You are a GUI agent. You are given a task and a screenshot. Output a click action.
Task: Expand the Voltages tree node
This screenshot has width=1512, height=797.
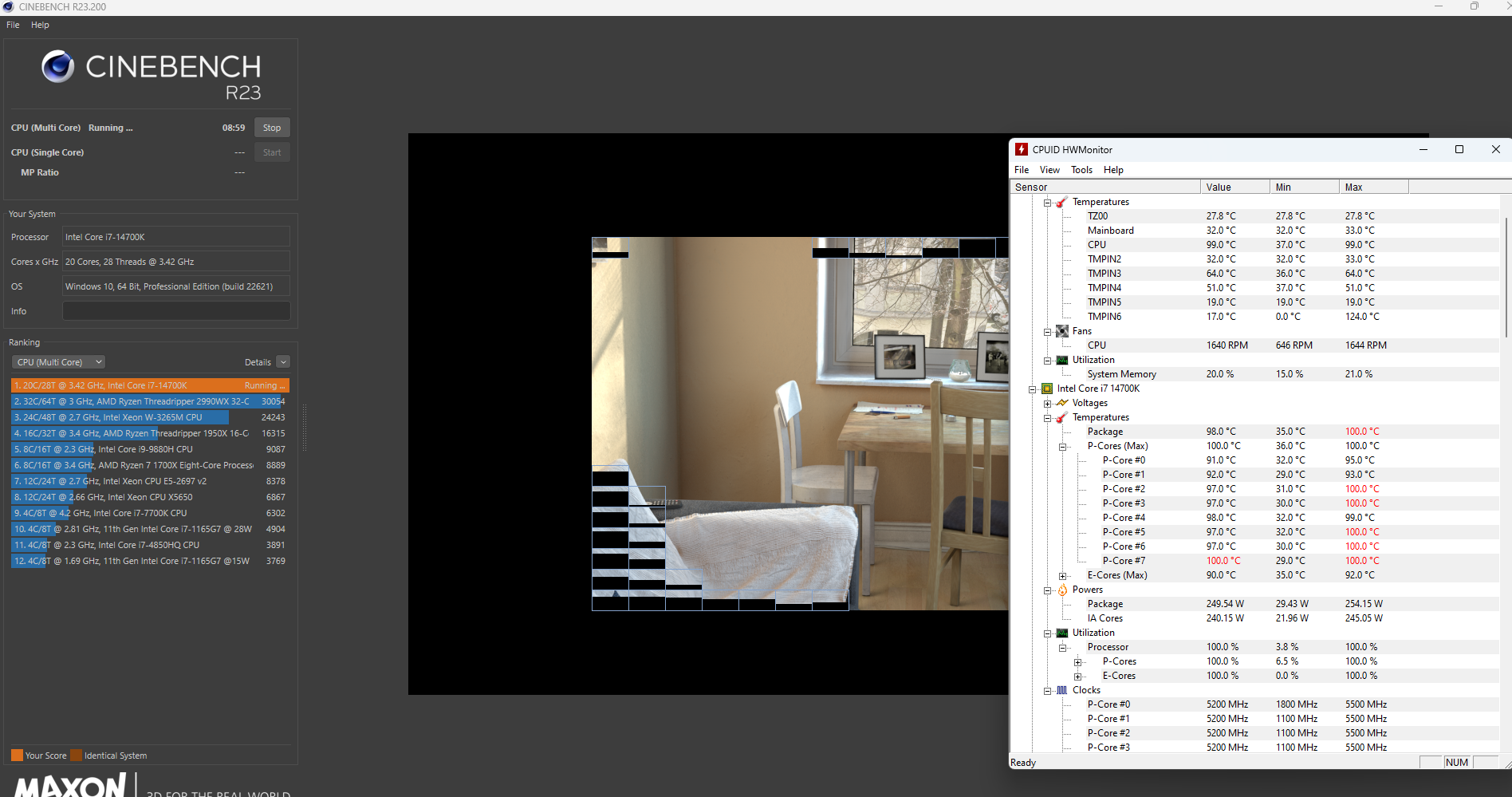click(1048, 404)
